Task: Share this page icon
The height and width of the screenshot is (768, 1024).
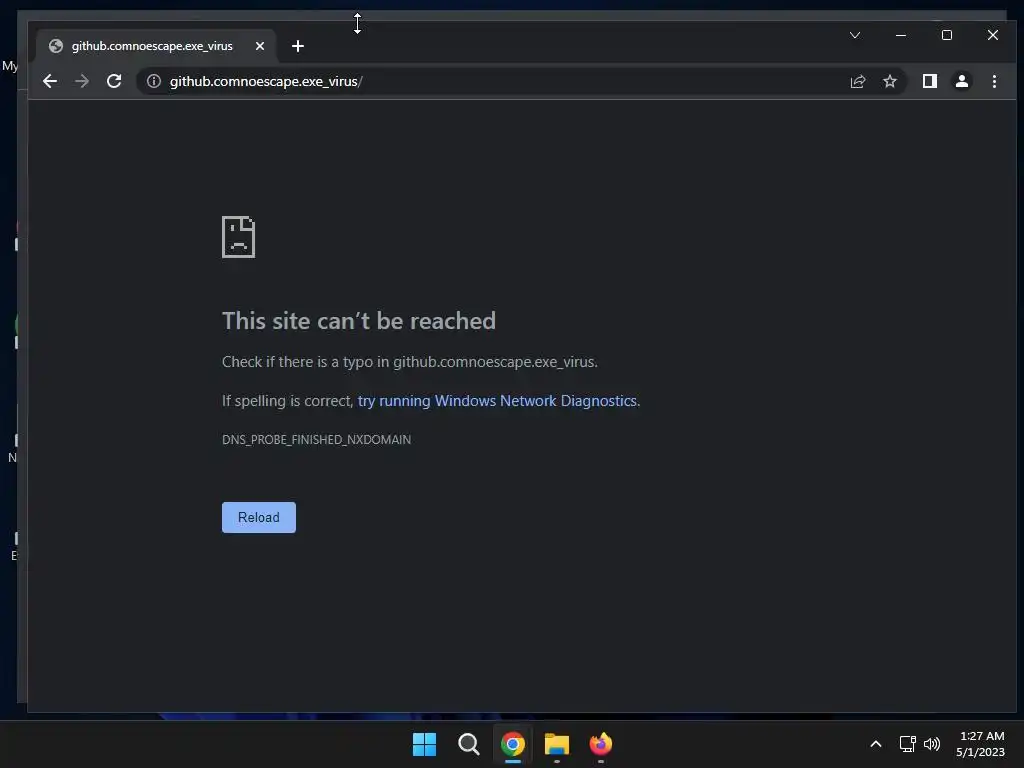Action: pyautogui.click(x=857, y=81)
